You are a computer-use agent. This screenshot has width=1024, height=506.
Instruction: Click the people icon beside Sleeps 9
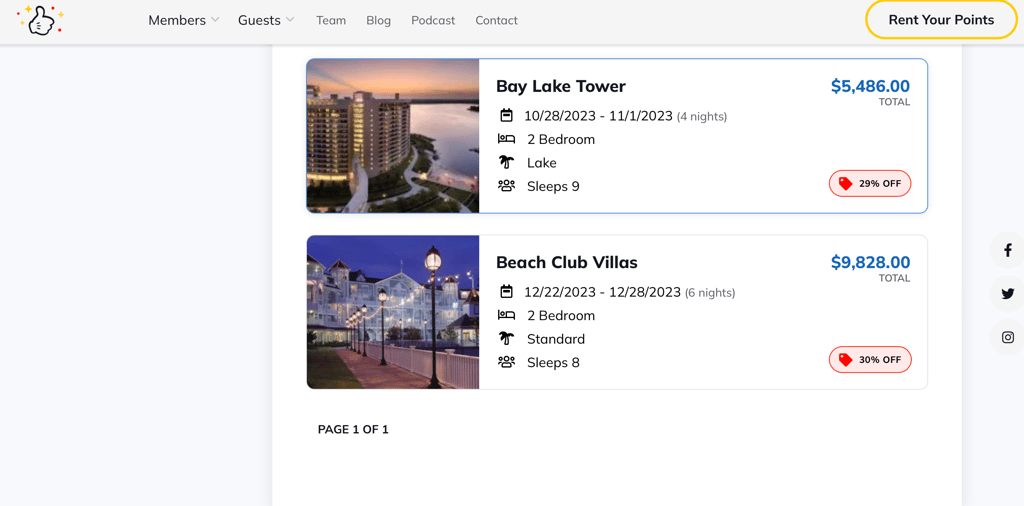506,186
